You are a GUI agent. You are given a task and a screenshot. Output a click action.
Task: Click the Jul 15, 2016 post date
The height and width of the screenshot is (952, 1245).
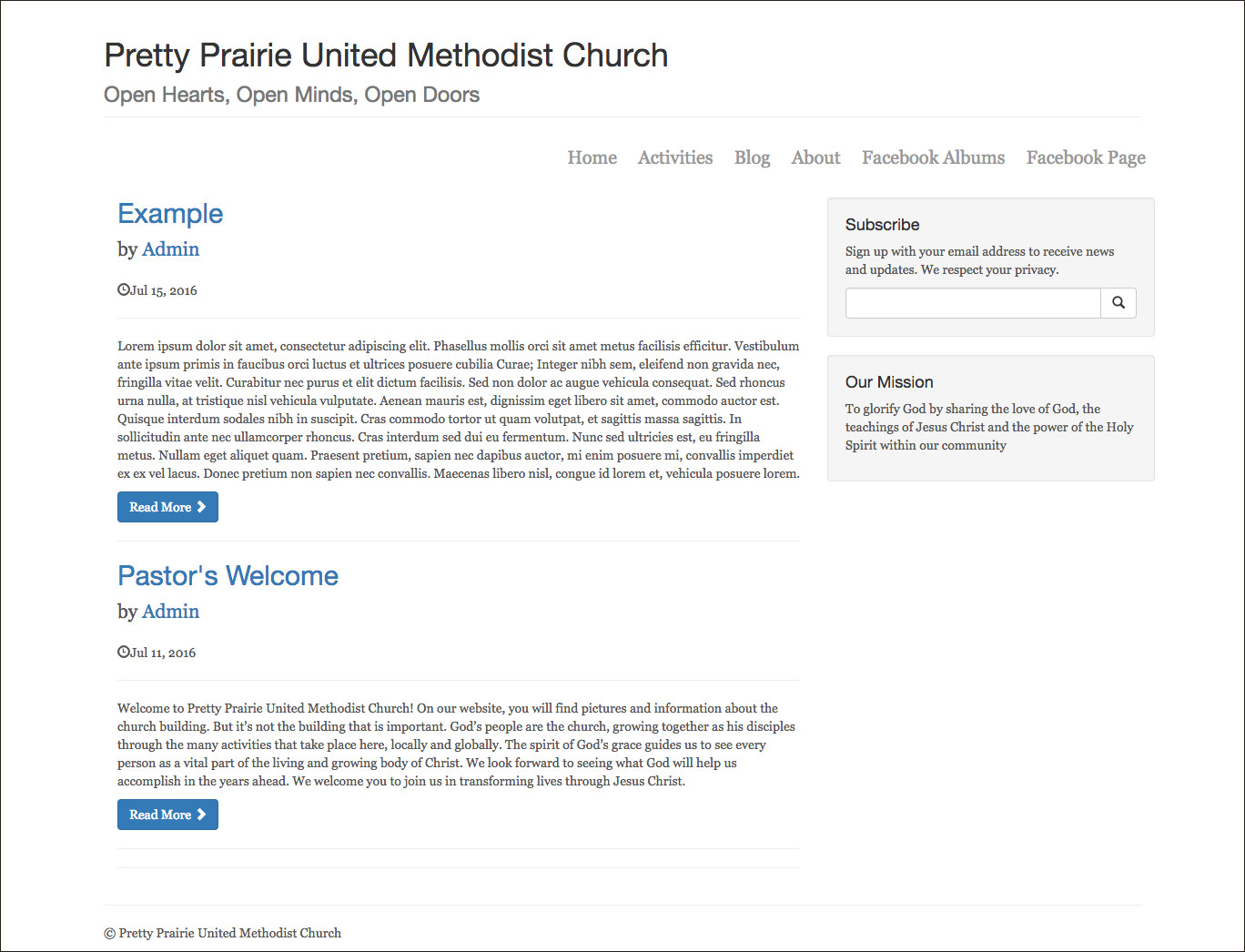pyautogui.click(x=164, y=290)
